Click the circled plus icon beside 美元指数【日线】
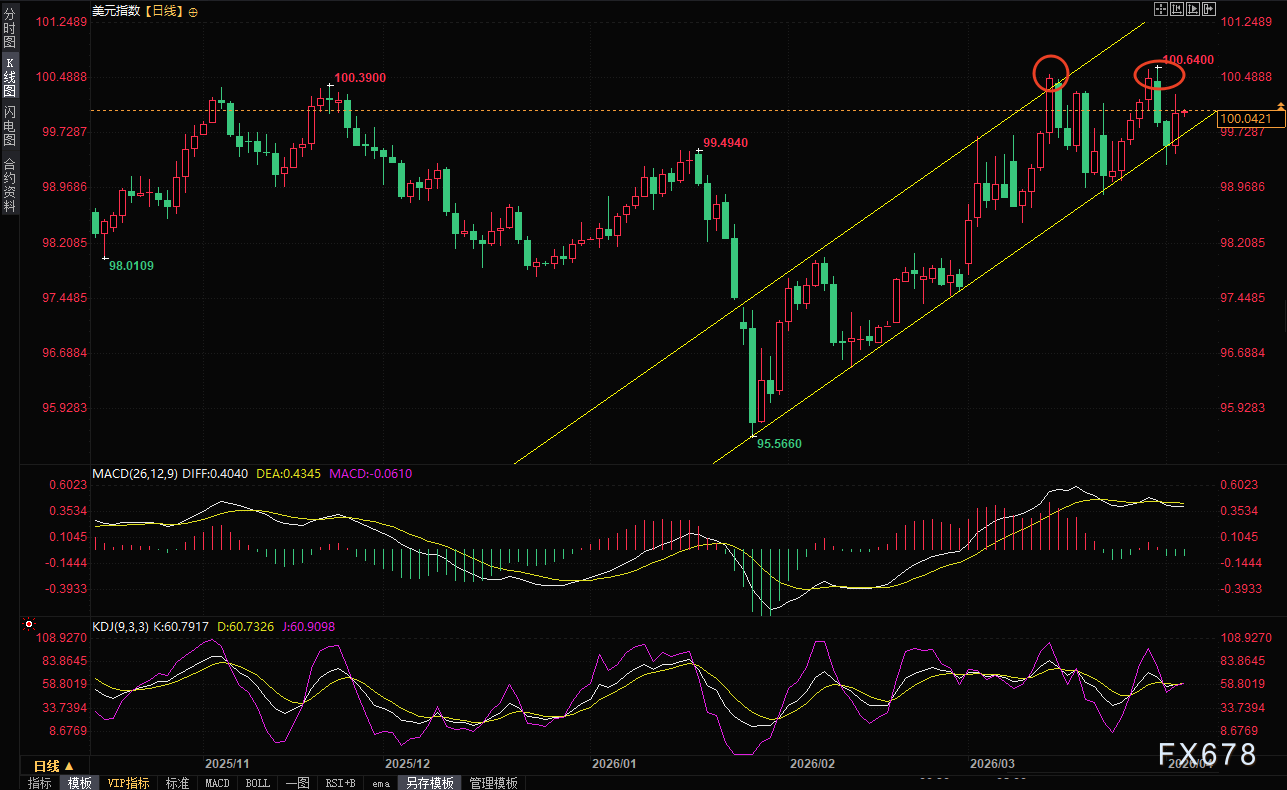The width and height of the screenshot is (1287, 790). [193, 12]
